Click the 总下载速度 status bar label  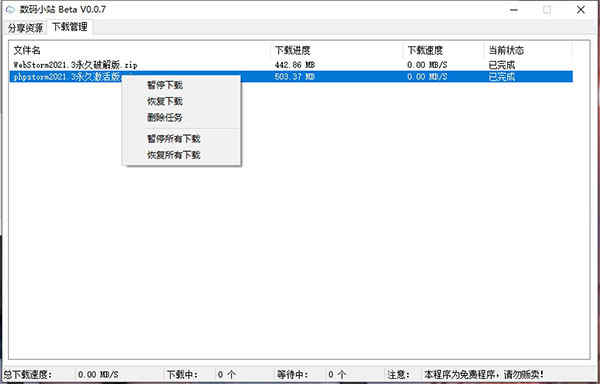(x=28, y=374)
